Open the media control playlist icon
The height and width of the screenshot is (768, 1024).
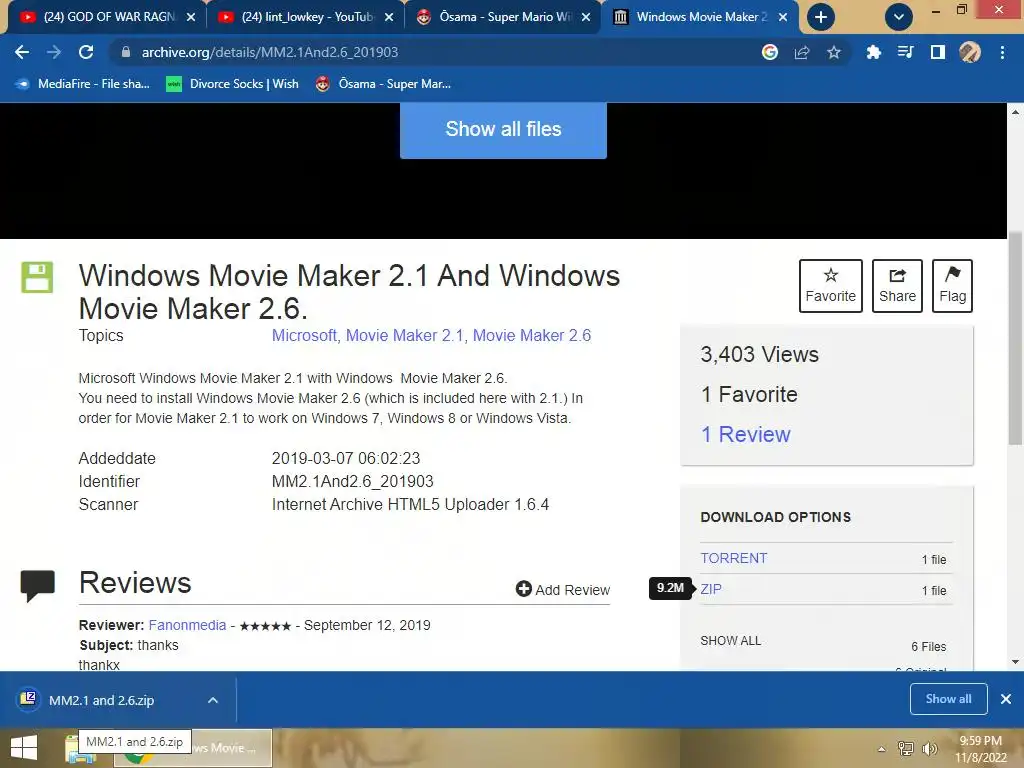click(905, 52)
